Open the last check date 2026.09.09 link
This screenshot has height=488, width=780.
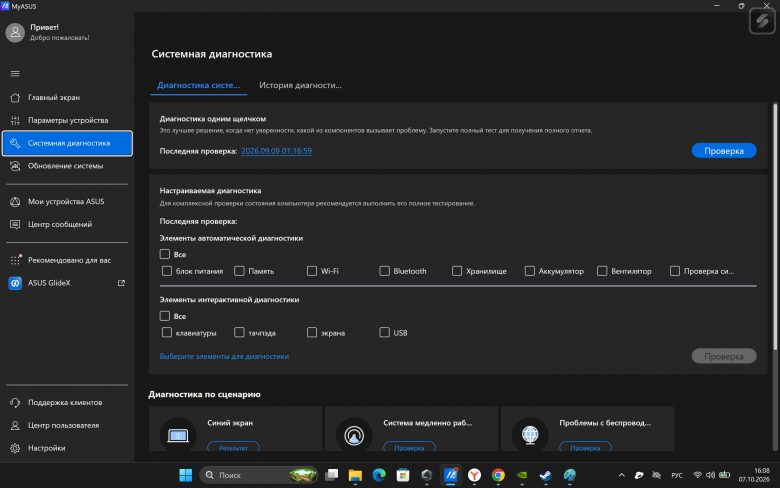click(277, 151)
